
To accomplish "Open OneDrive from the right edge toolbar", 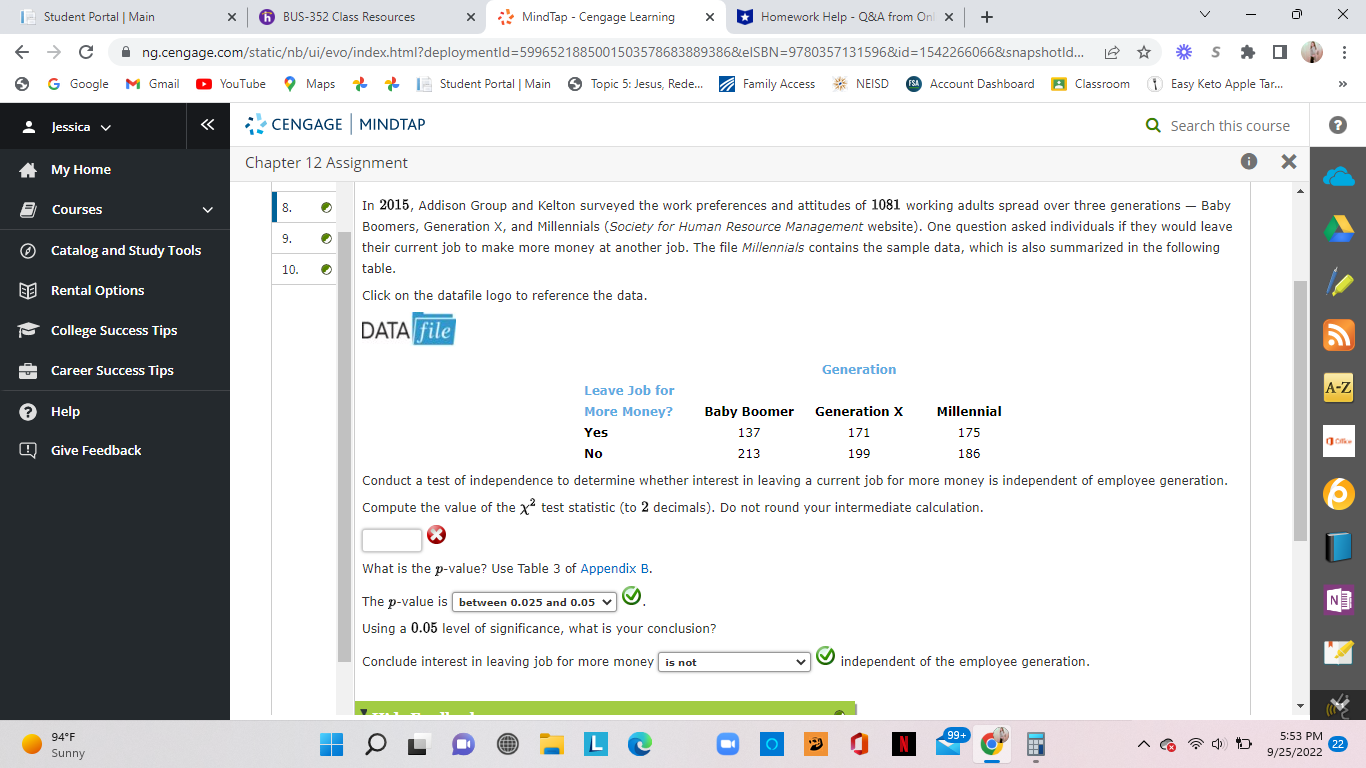I will (1338, 174).
